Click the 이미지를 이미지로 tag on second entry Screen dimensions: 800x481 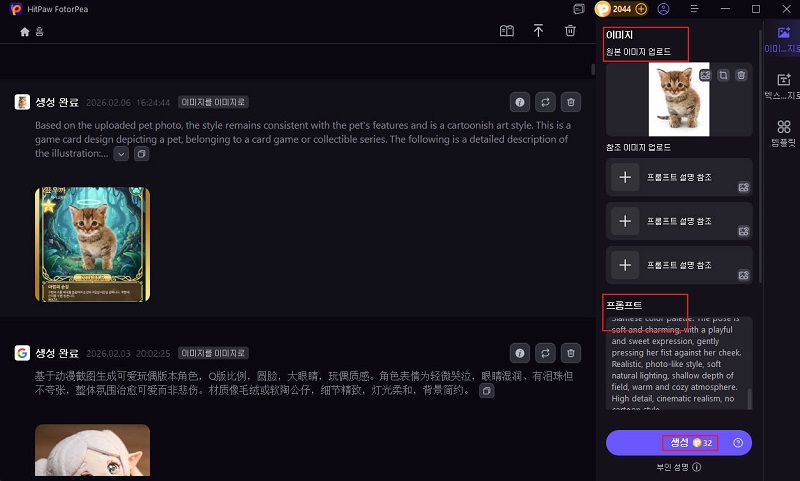213,353
